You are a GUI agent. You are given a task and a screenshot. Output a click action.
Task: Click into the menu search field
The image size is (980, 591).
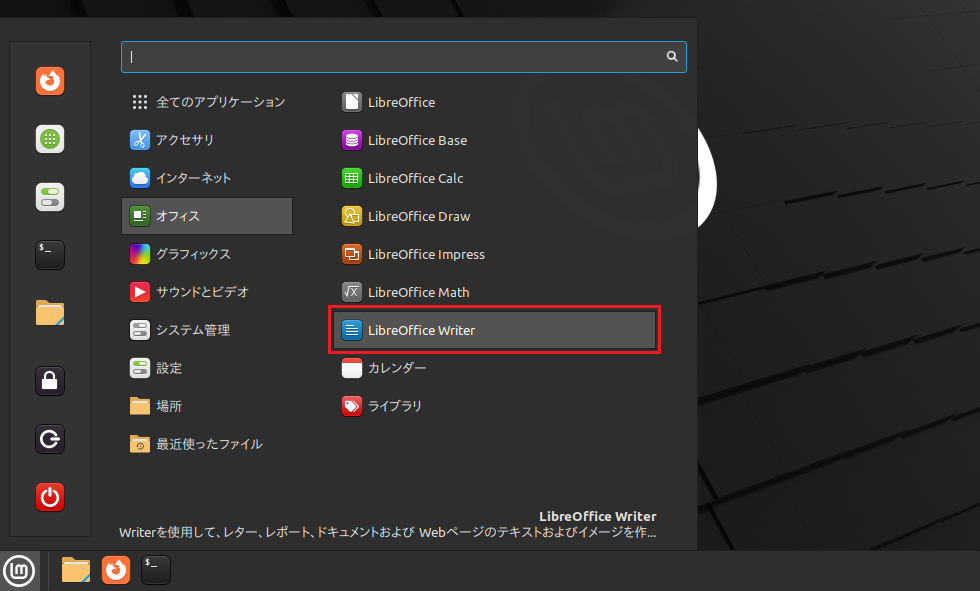click(404, 57)
